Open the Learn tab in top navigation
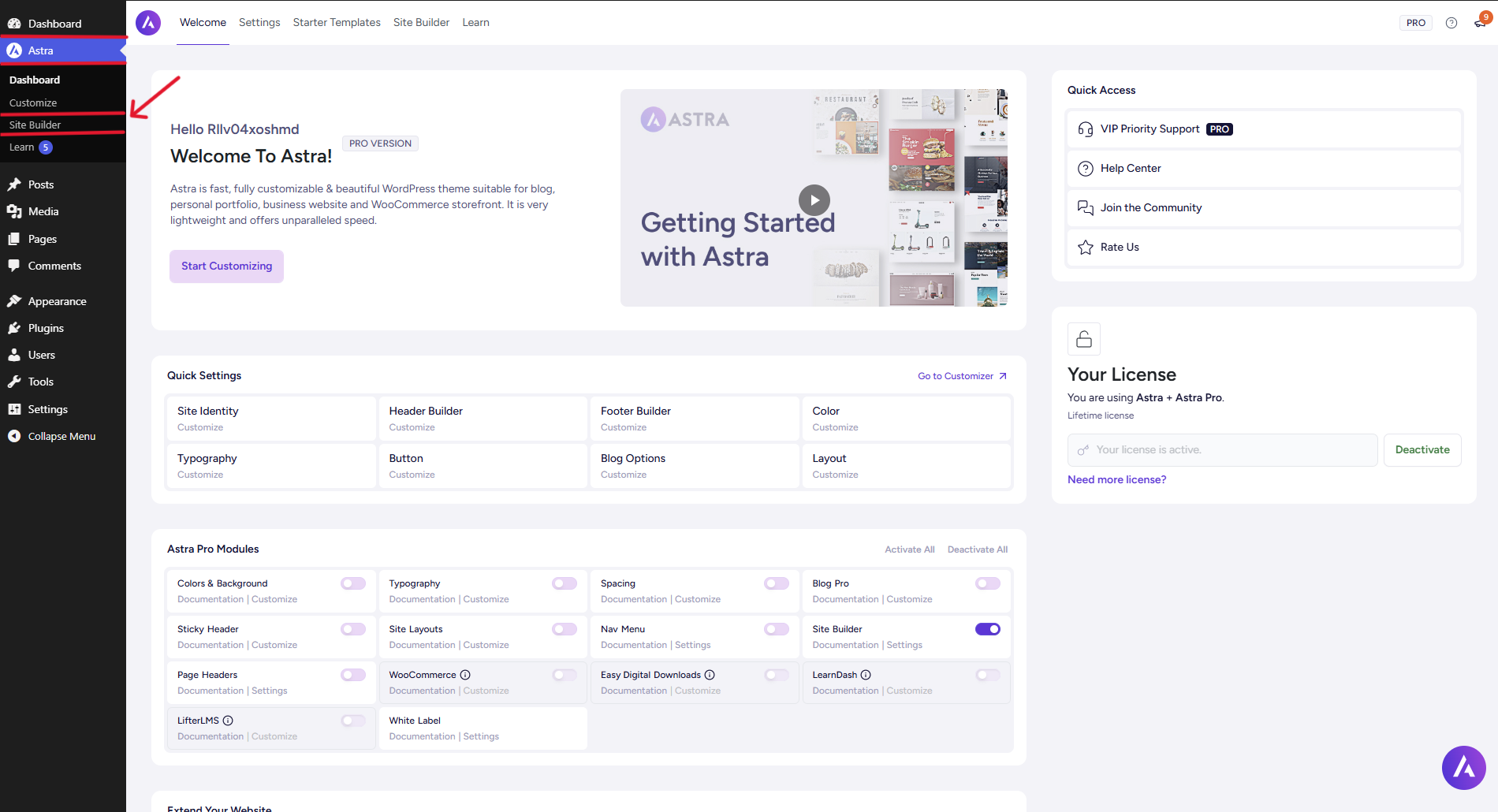The image size is (1498, 812). click(475, 23)
